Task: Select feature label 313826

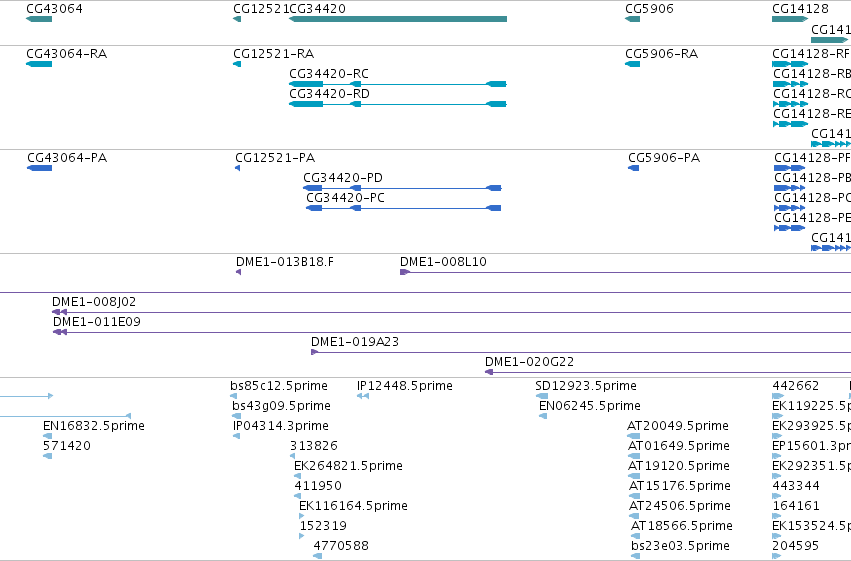Action: pos(314,447)
